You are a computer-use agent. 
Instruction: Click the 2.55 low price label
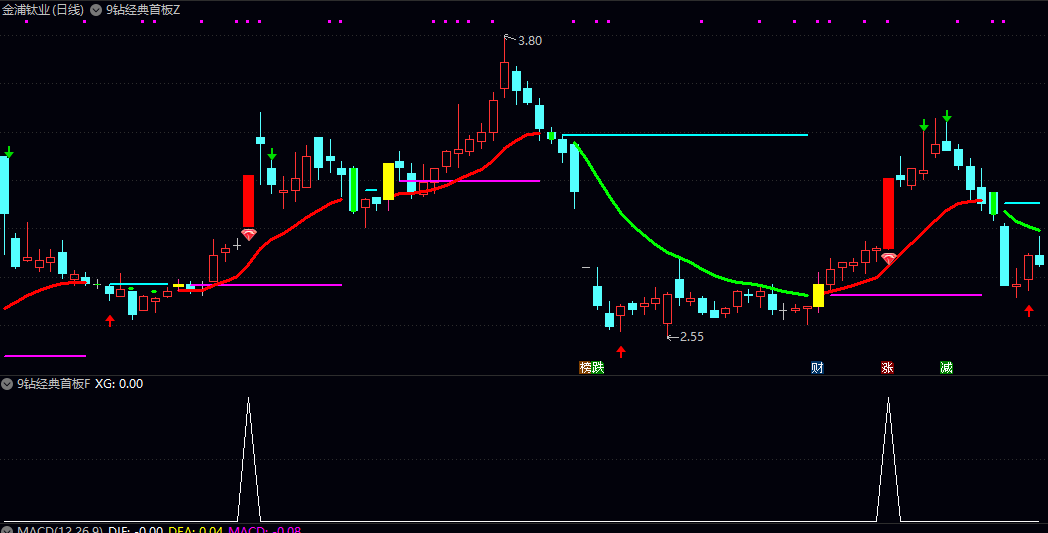coord(691,336)
